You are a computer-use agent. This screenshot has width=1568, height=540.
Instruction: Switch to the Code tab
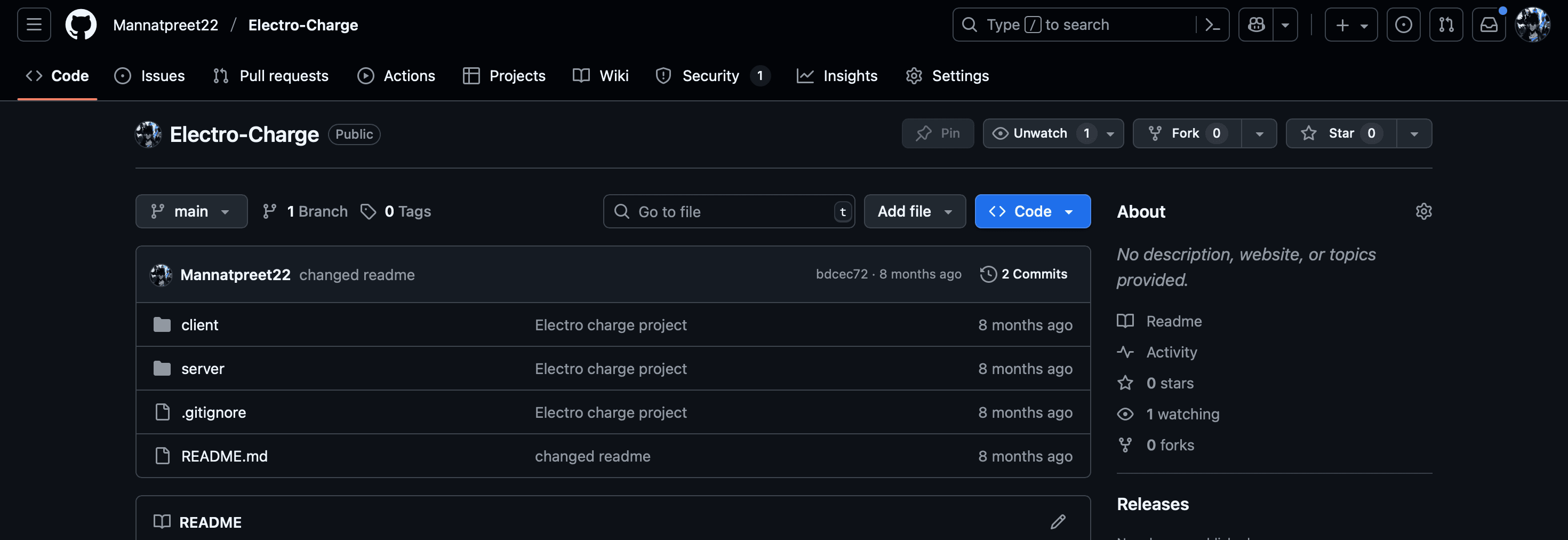click(57, 75)
